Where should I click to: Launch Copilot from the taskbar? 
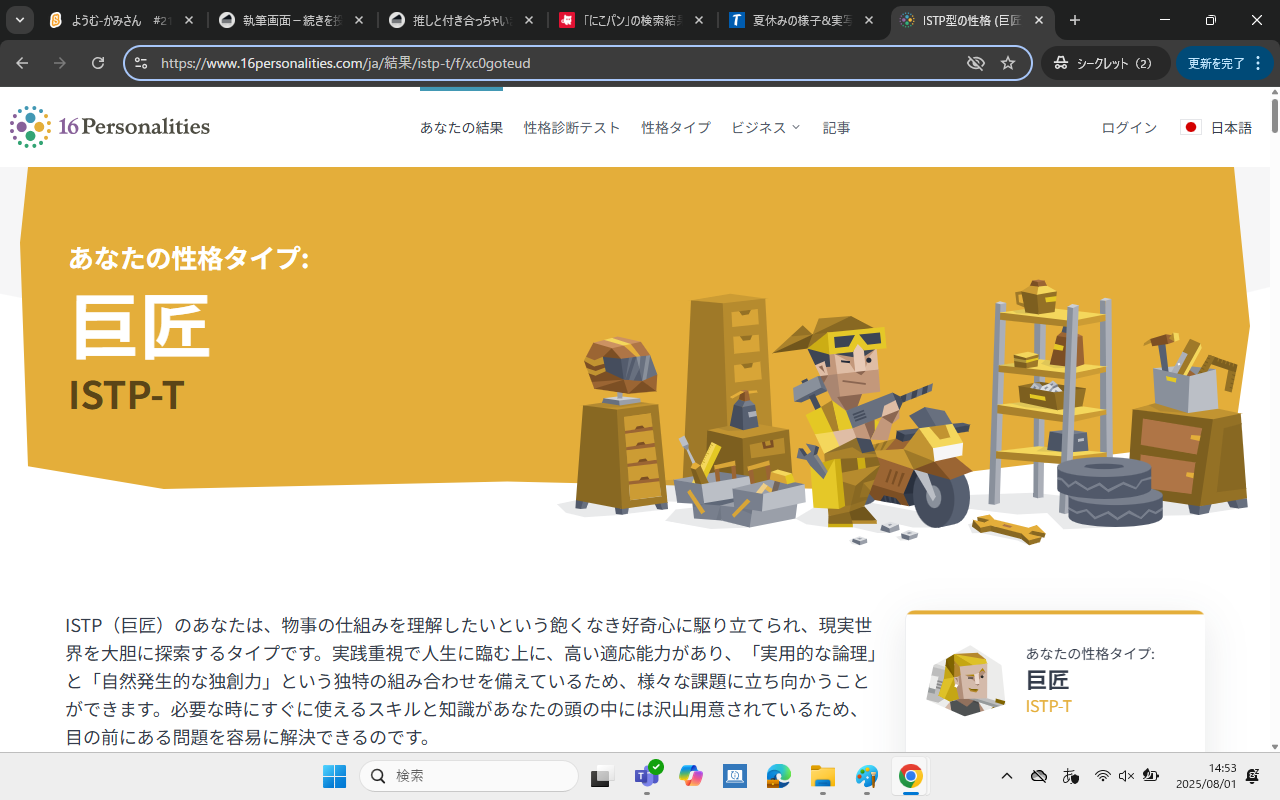pos(690,776)
